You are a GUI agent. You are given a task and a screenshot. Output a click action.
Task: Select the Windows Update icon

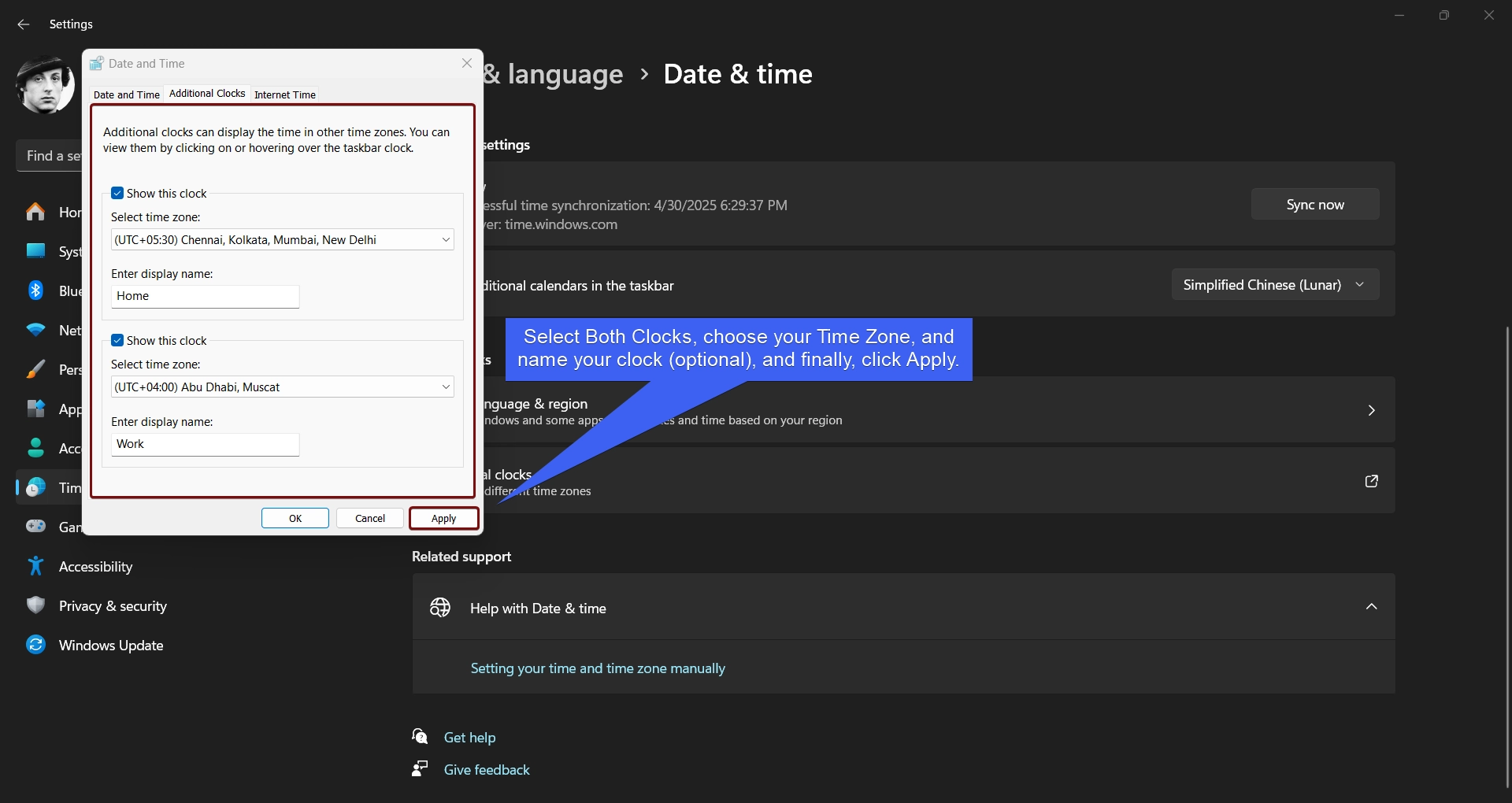[35, 645]
